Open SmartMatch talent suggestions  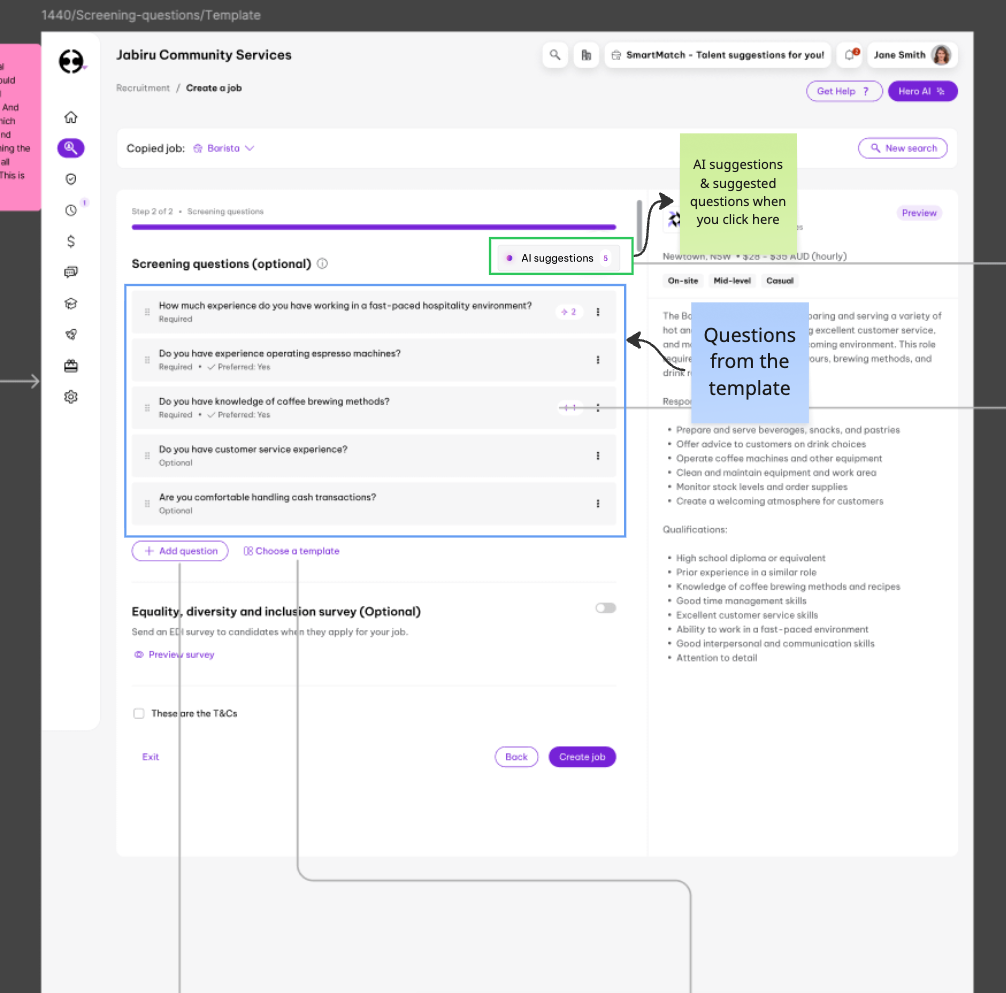[x=717, y=55]
